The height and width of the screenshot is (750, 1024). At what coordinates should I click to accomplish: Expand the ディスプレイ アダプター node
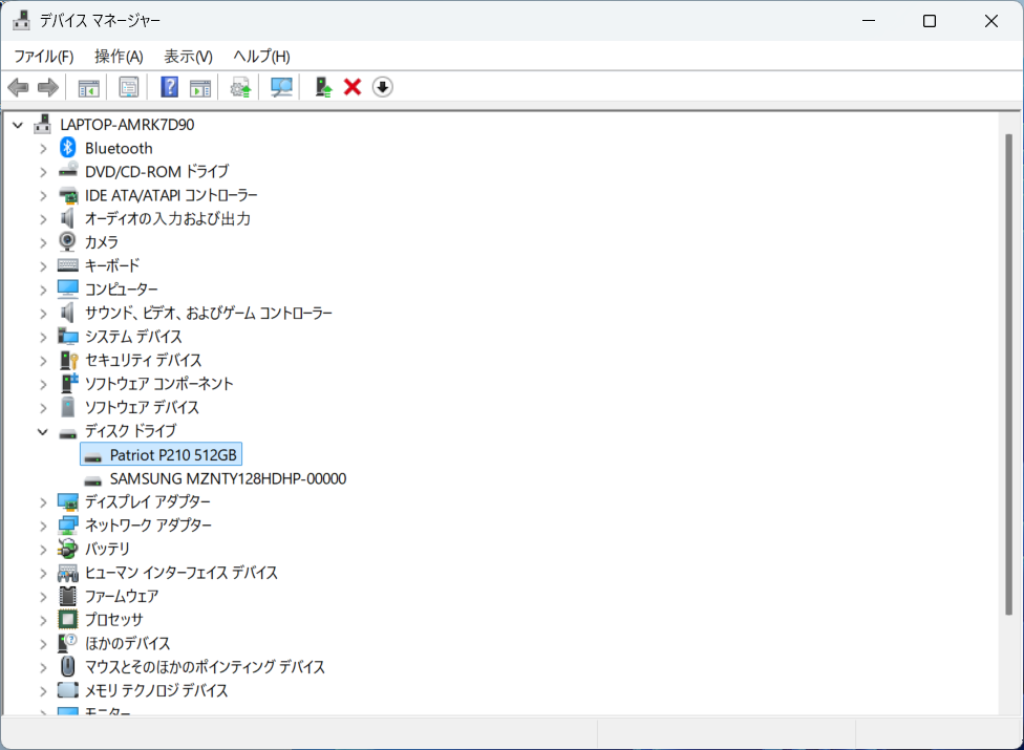(42, 502)
